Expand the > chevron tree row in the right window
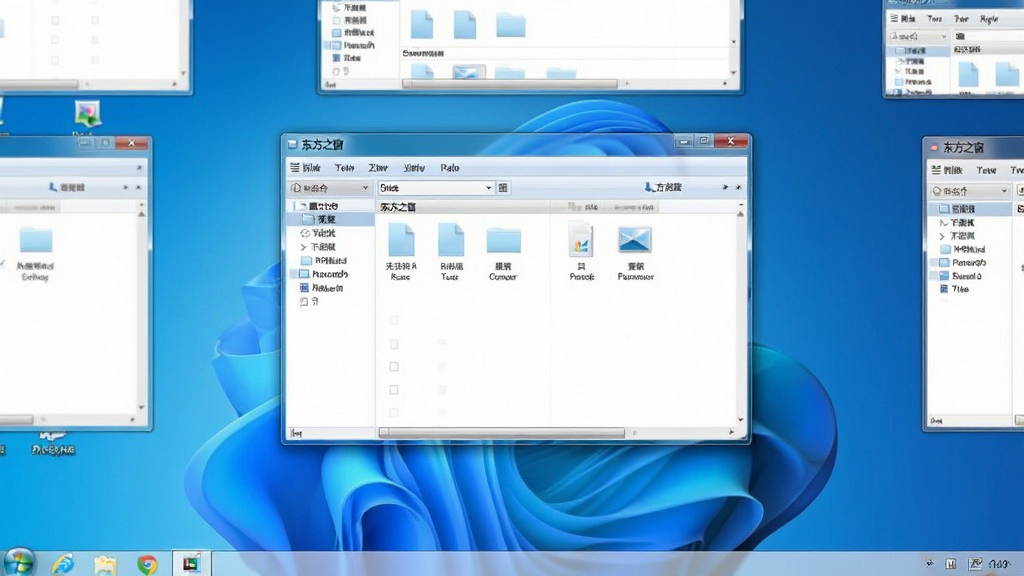Screen dimensions: 1024x576 [x=942, y=236]
